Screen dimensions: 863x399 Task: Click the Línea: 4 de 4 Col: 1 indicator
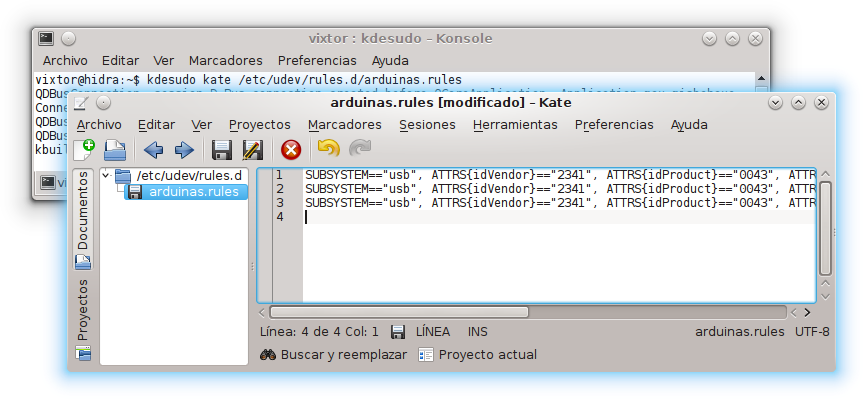pyautogui.click(x=319, y=332)
